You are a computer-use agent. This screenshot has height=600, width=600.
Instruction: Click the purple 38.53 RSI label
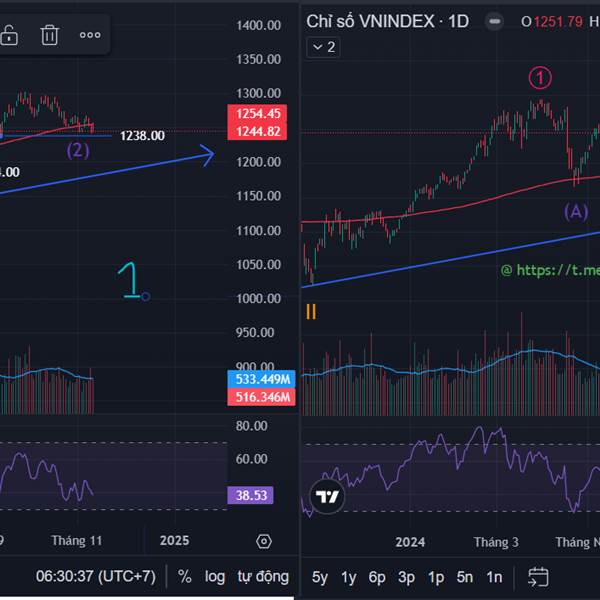pyautogui.click(x=251, y=495)
